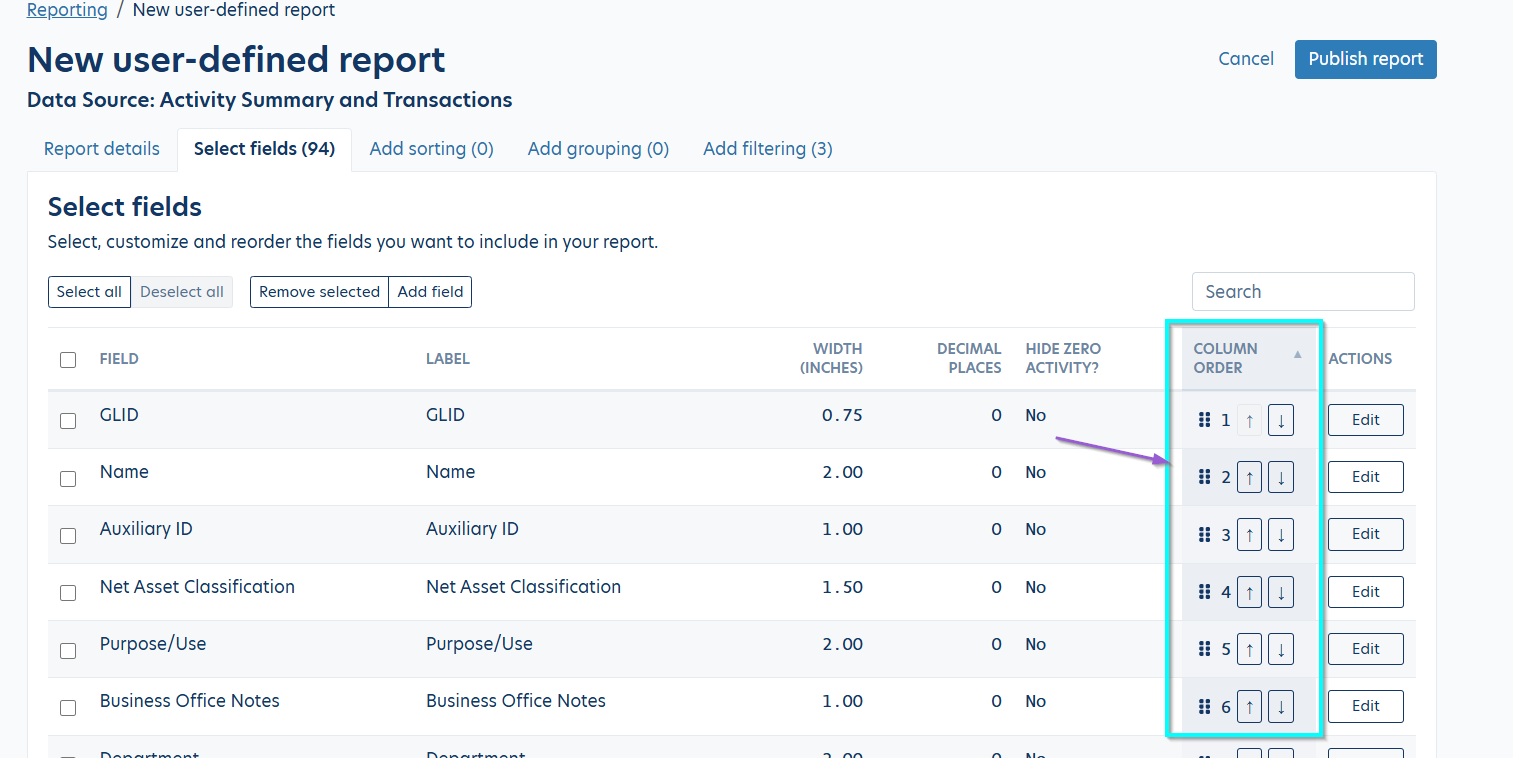Move the Auxiliary ID field up

[x=1249, y=535]
